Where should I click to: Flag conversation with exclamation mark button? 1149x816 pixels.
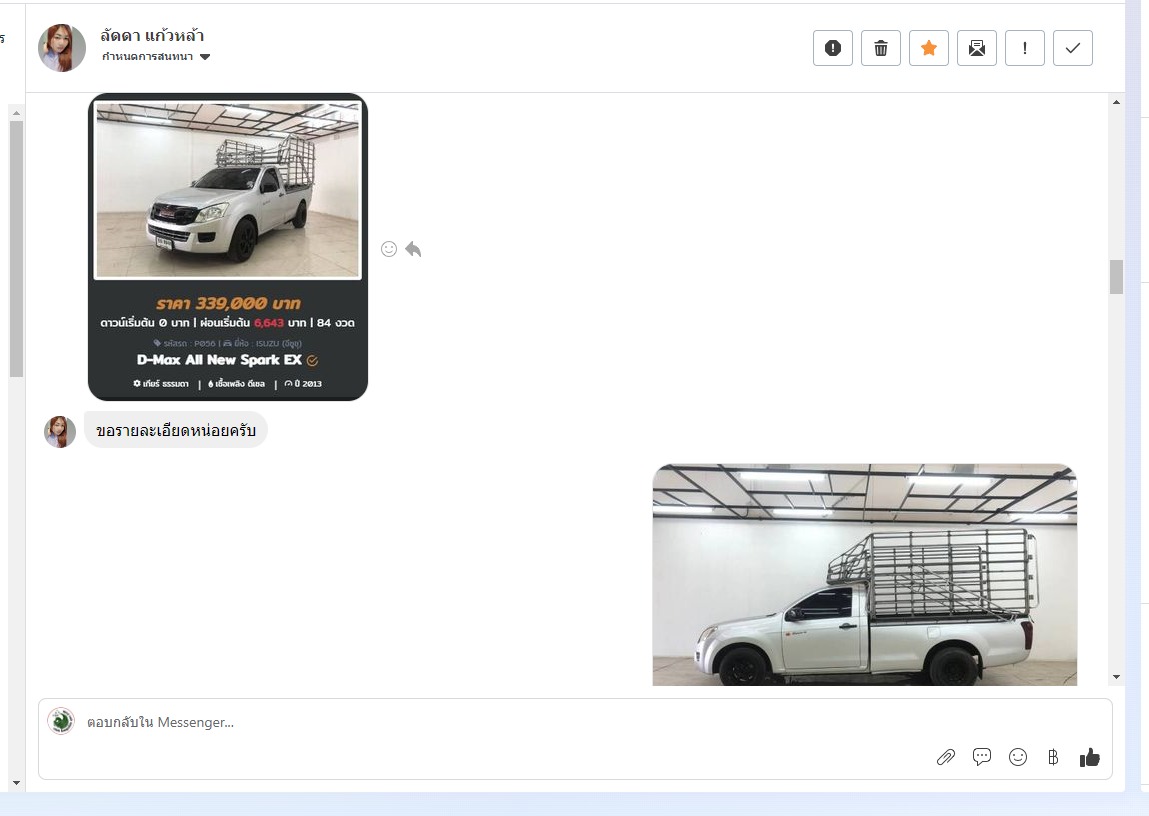(1024, 48)
